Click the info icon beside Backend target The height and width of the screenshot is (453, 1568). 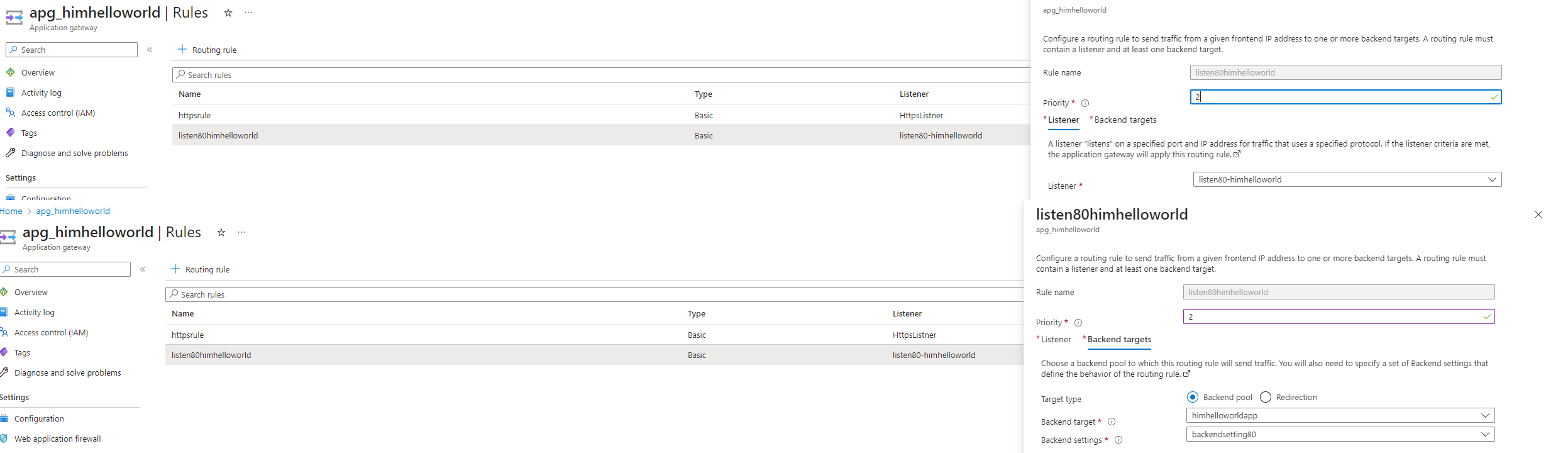1111,422
